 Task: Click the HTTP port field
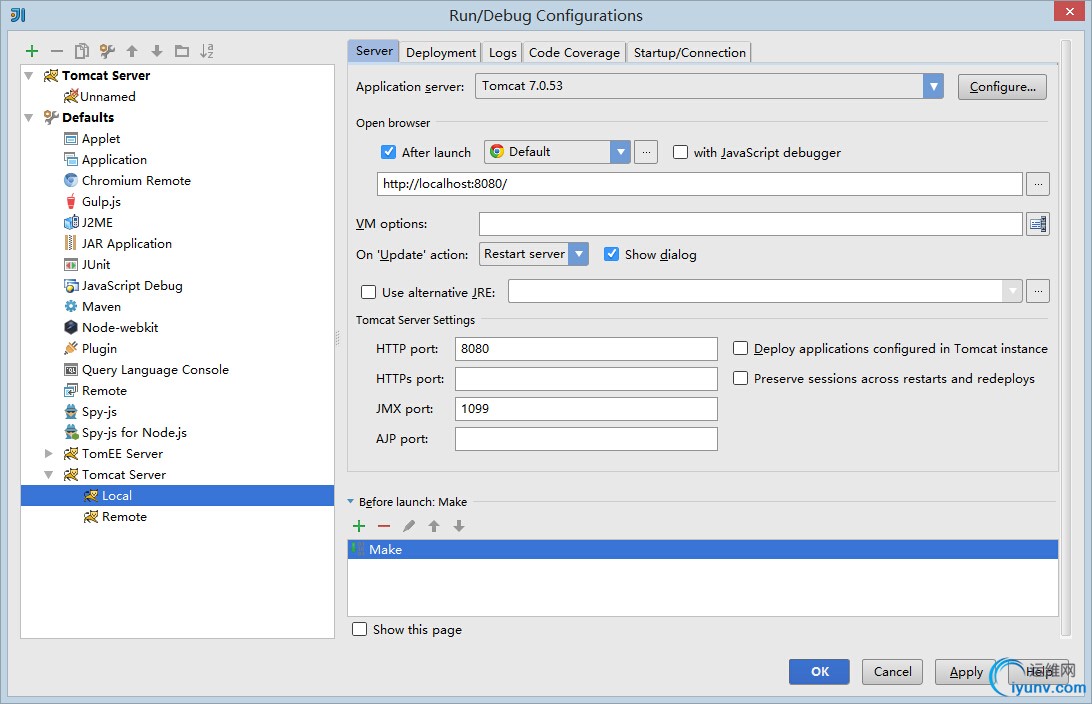[x=586, y=349]
